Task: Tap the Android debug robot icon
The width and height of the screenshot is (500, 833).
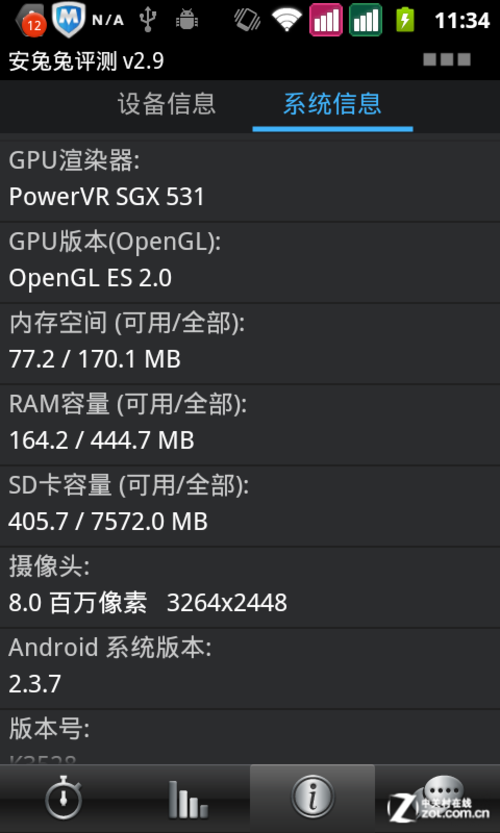Action: click(187, 20)
